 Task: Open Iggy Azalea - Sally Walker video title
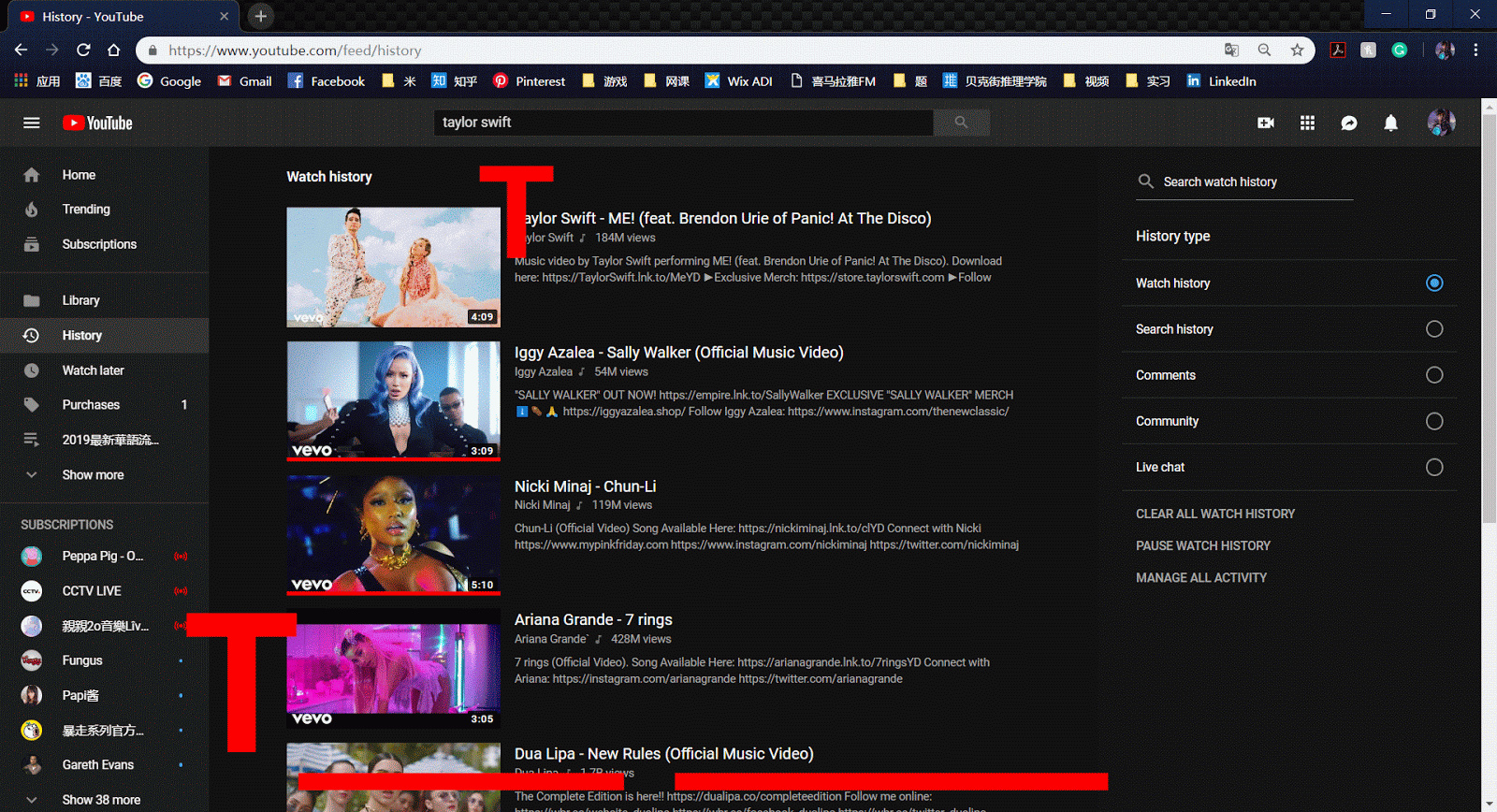[678, 353]
